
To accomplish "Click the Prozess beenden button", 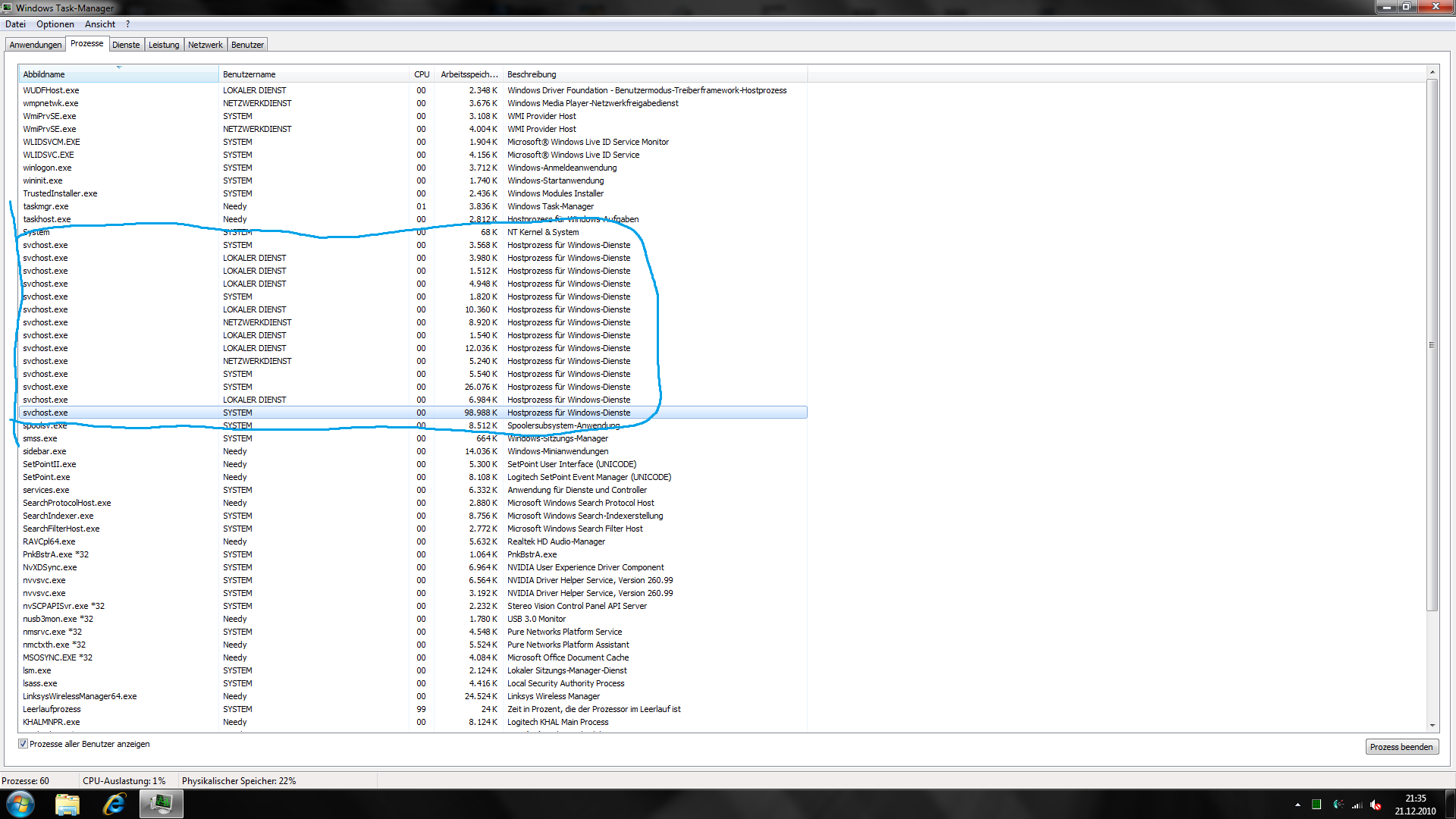I will click(x=1401, y=747).
